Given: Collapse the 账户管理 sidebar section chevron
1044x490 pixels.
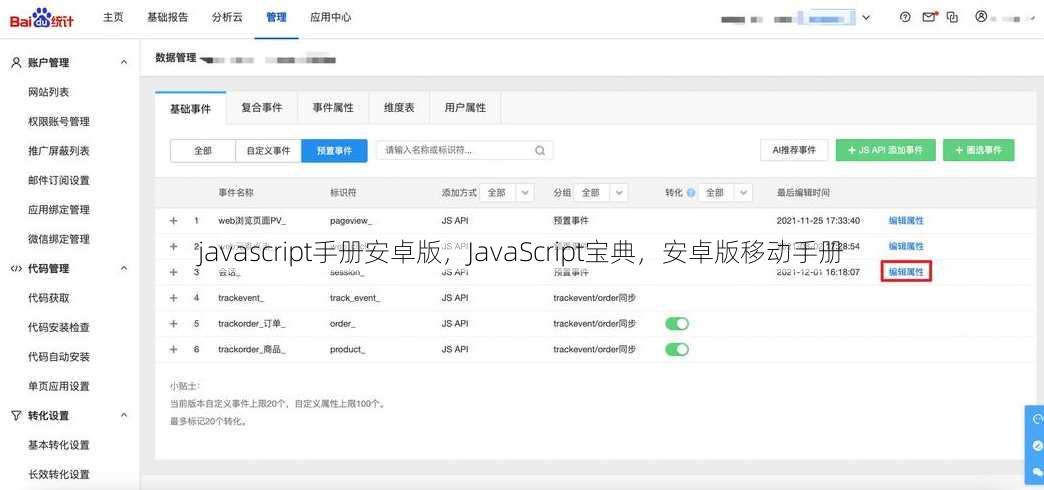Looking at the screenshot, I should [x=124, y=63].
